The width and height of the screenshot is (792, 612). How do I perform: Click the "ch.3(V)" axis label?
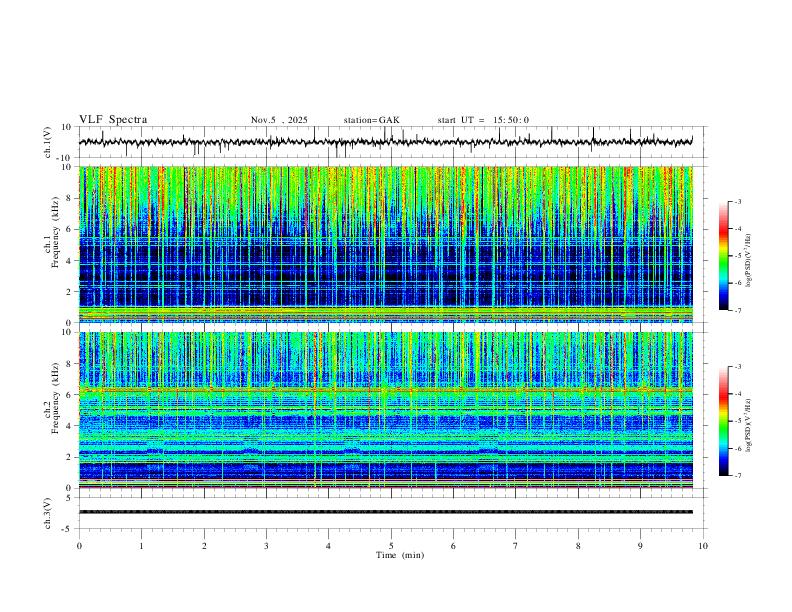(48, 513)
